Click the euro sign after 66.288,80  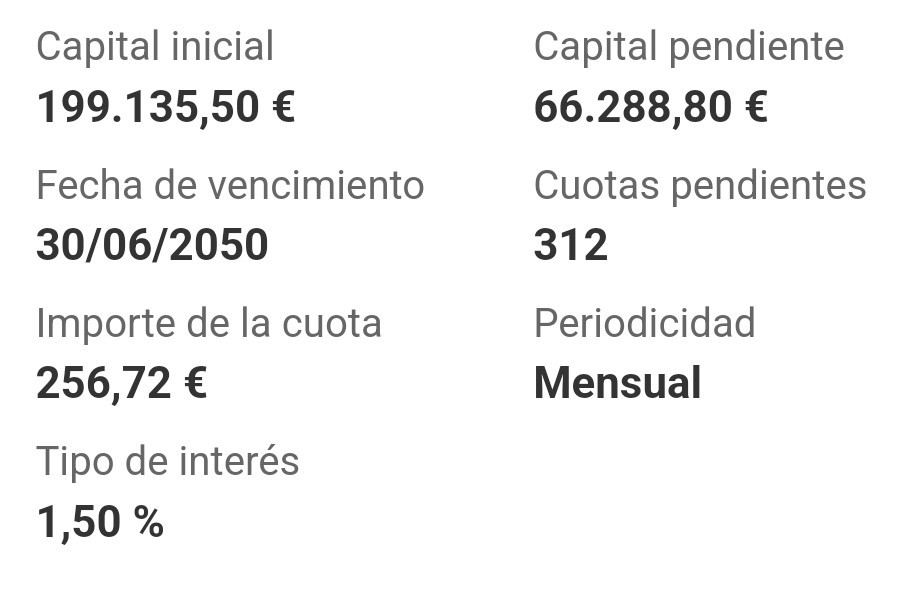coord(756,106)
